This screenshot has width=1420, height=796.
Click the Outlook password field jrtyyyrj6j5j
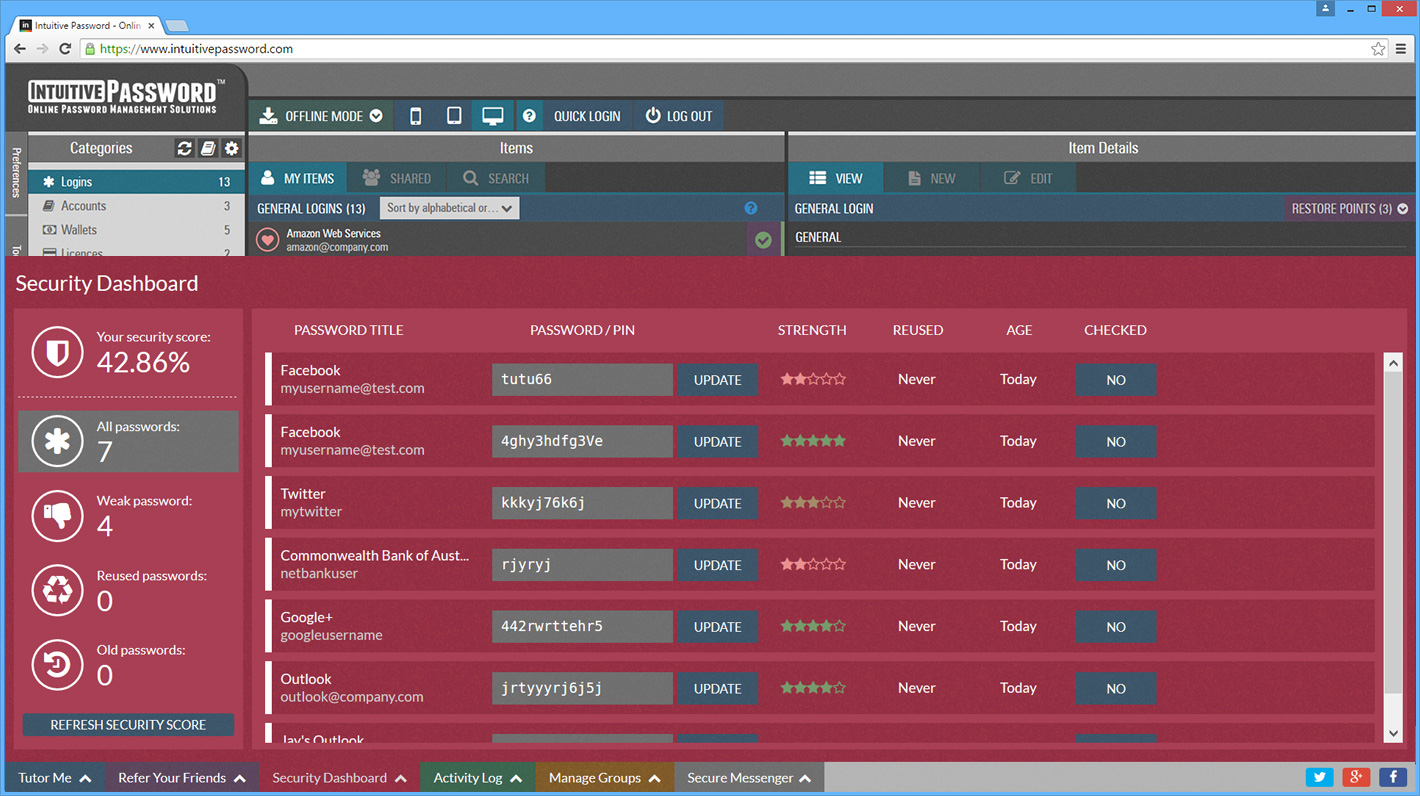click(x=583, y=688)
